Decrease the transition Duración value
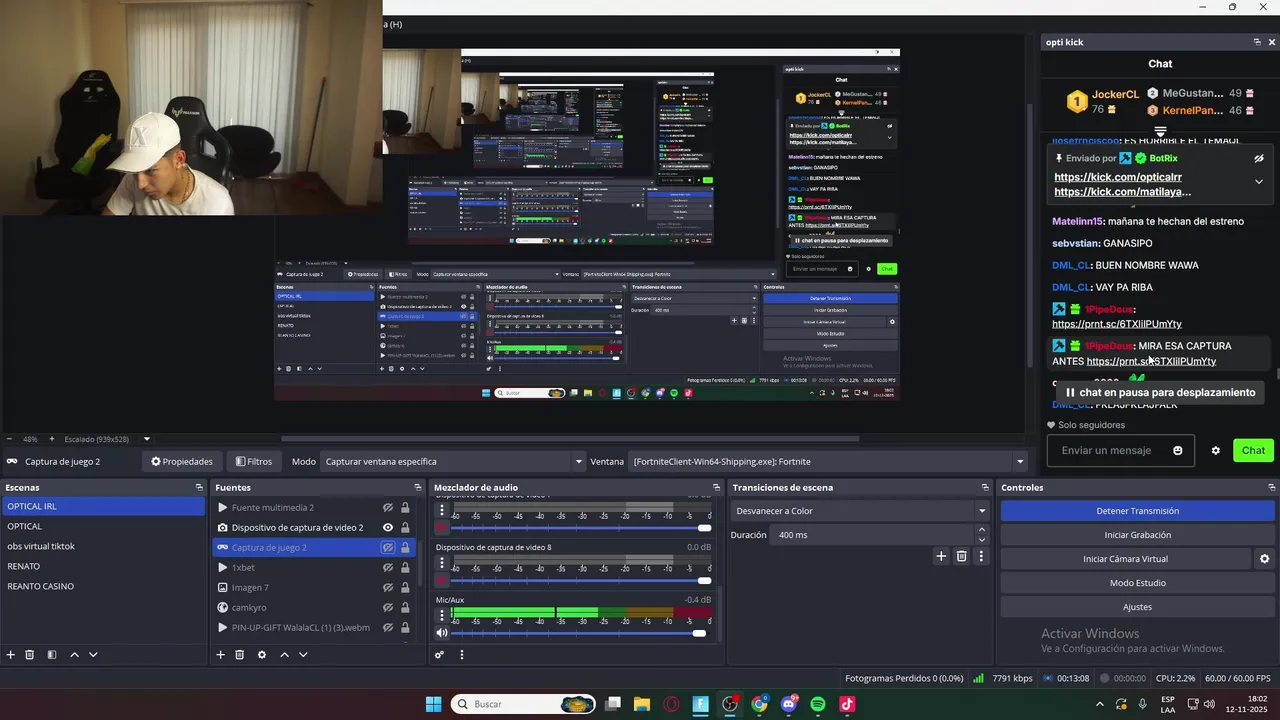Viewport: 1280px width, 720px height. click(x=981, y=540)
